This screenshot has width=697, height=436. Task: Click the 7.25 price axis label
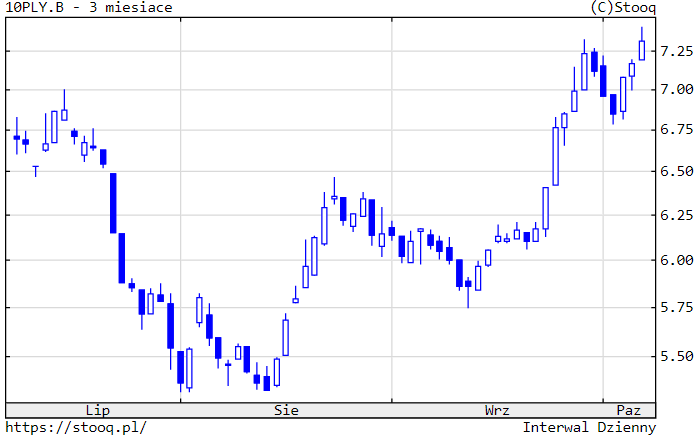coord(676,51)
